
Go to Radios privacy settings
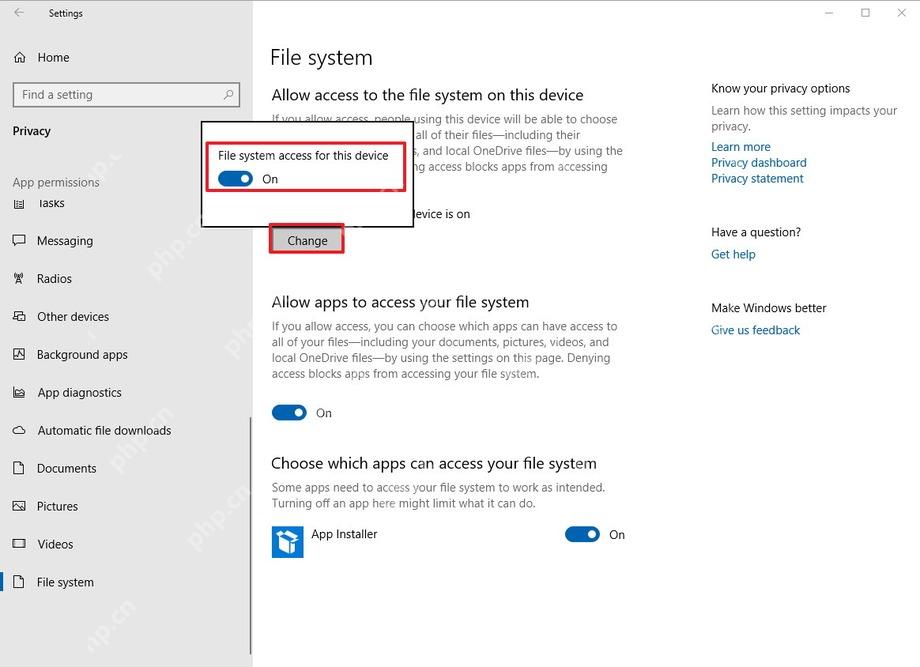click(x=54, y=279)
